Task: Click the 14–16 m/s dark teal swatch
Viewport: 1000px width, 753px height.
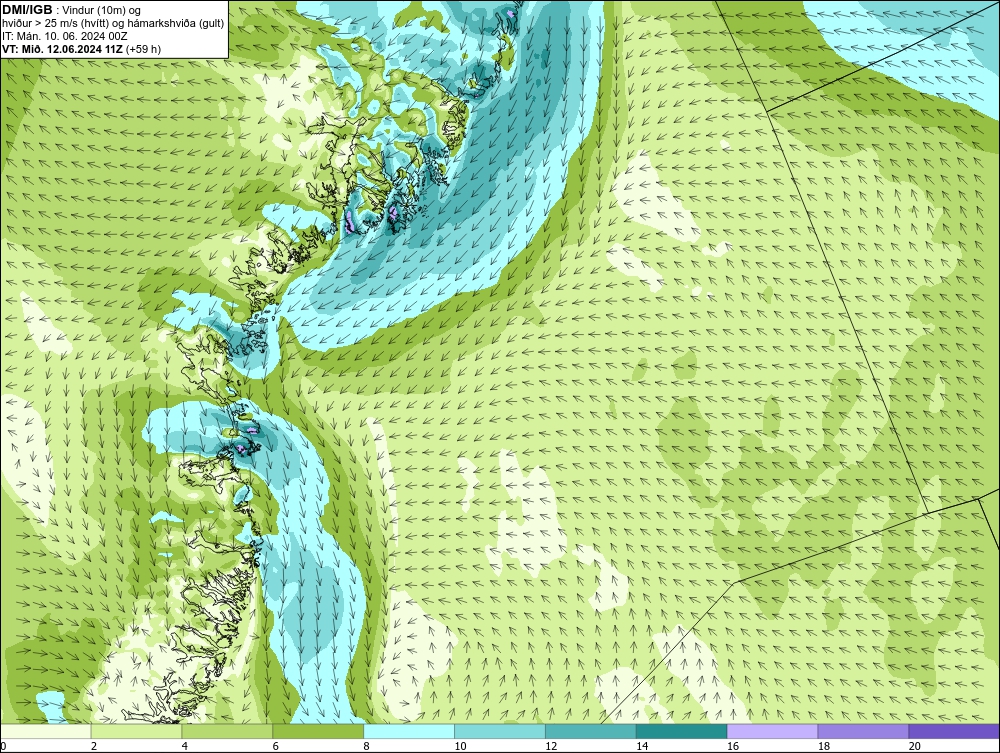Action: pyautogui.click(x=682, y=731)
